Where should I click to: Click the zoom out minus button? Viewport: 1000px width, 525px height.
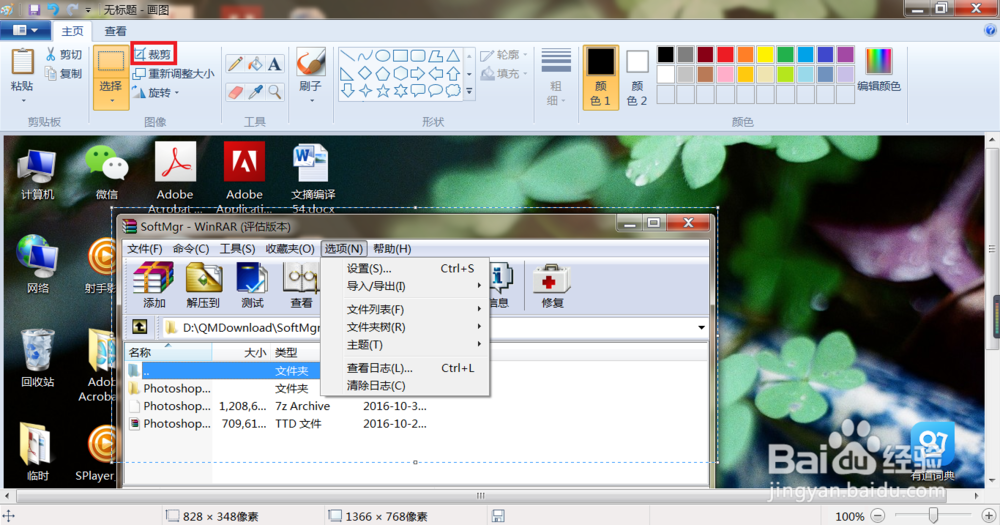pyautogui.click(x=878, y=515)
